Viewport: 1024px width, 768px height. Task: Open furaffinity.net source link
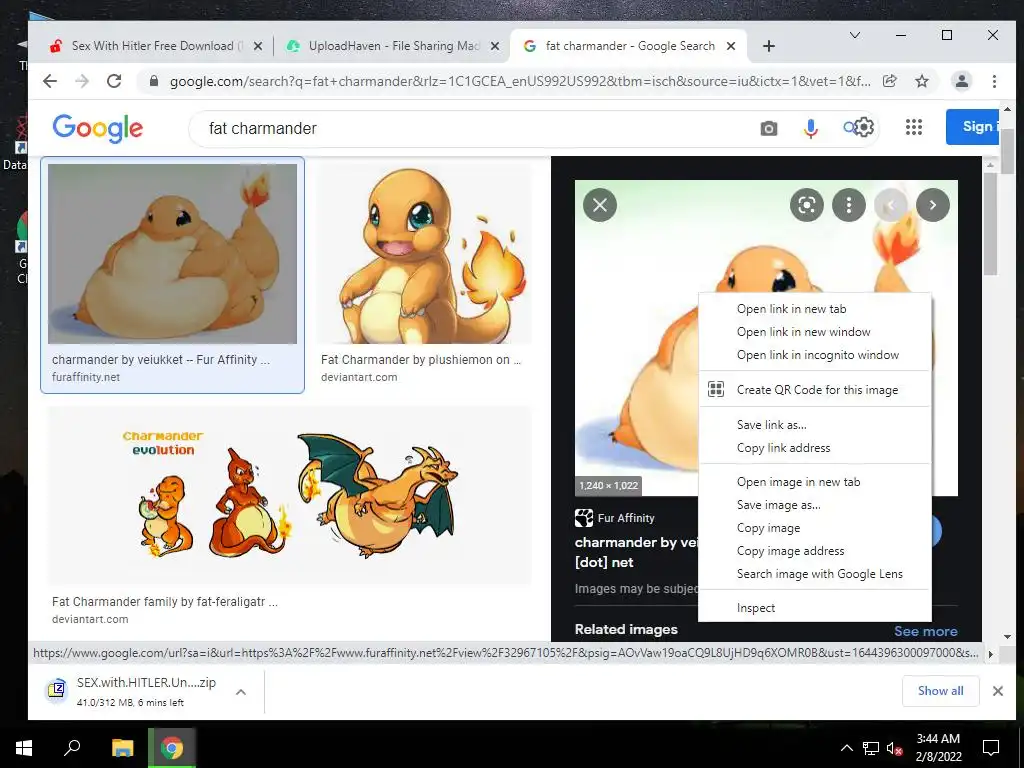coord(86,377)
